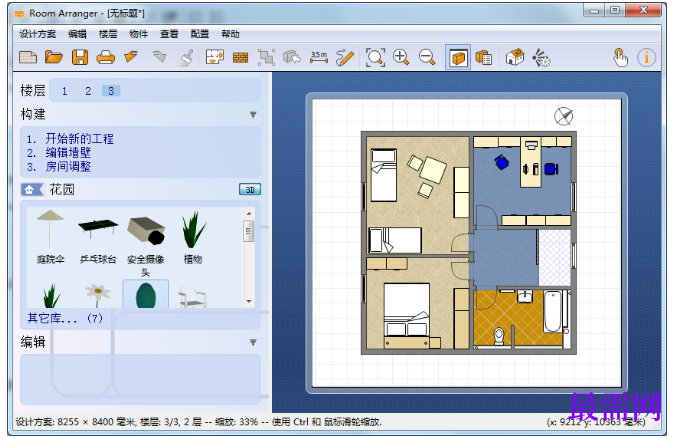Collapse the 构建 panel arrow

[x=253, y=115]
